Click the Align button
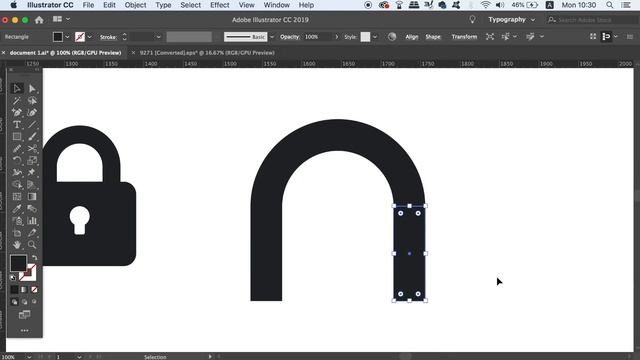 (411, 37)
